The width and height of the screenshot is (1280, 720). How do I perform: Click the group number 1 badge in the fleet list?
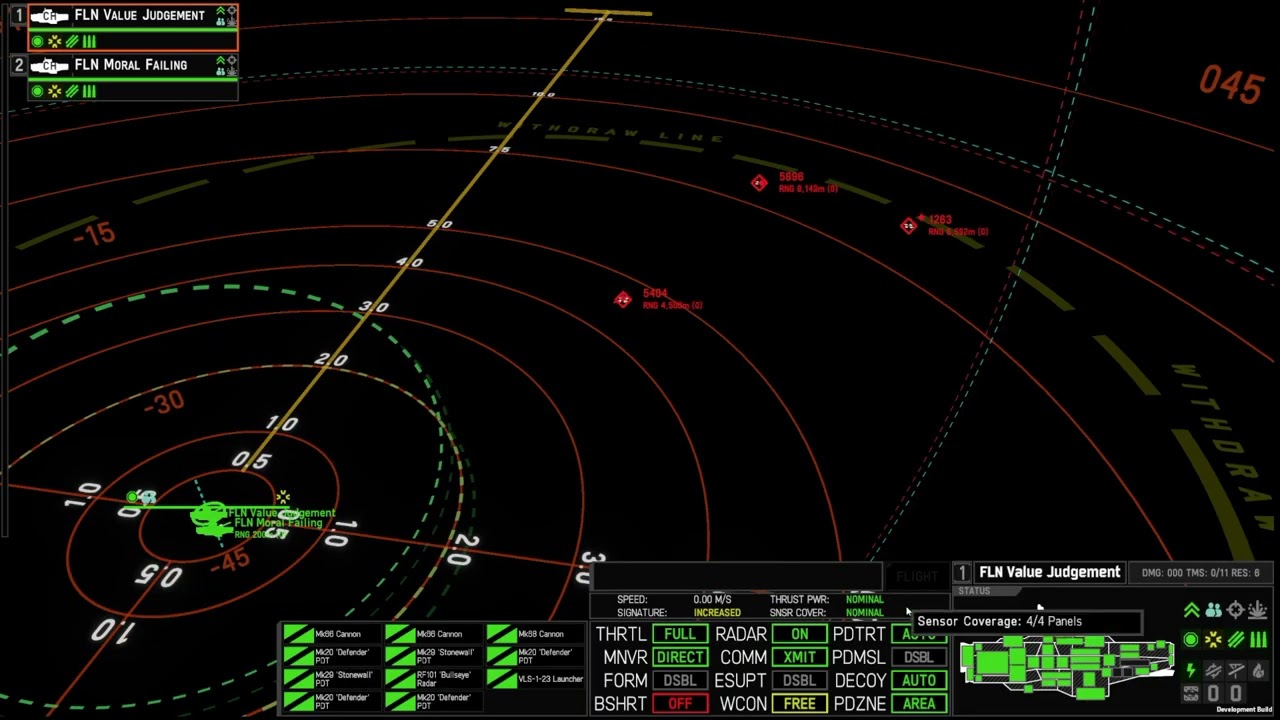18,16
